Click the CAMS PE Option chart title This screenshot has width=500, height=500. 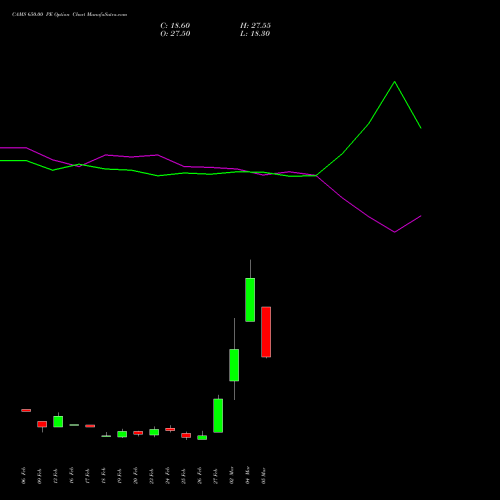69,15
